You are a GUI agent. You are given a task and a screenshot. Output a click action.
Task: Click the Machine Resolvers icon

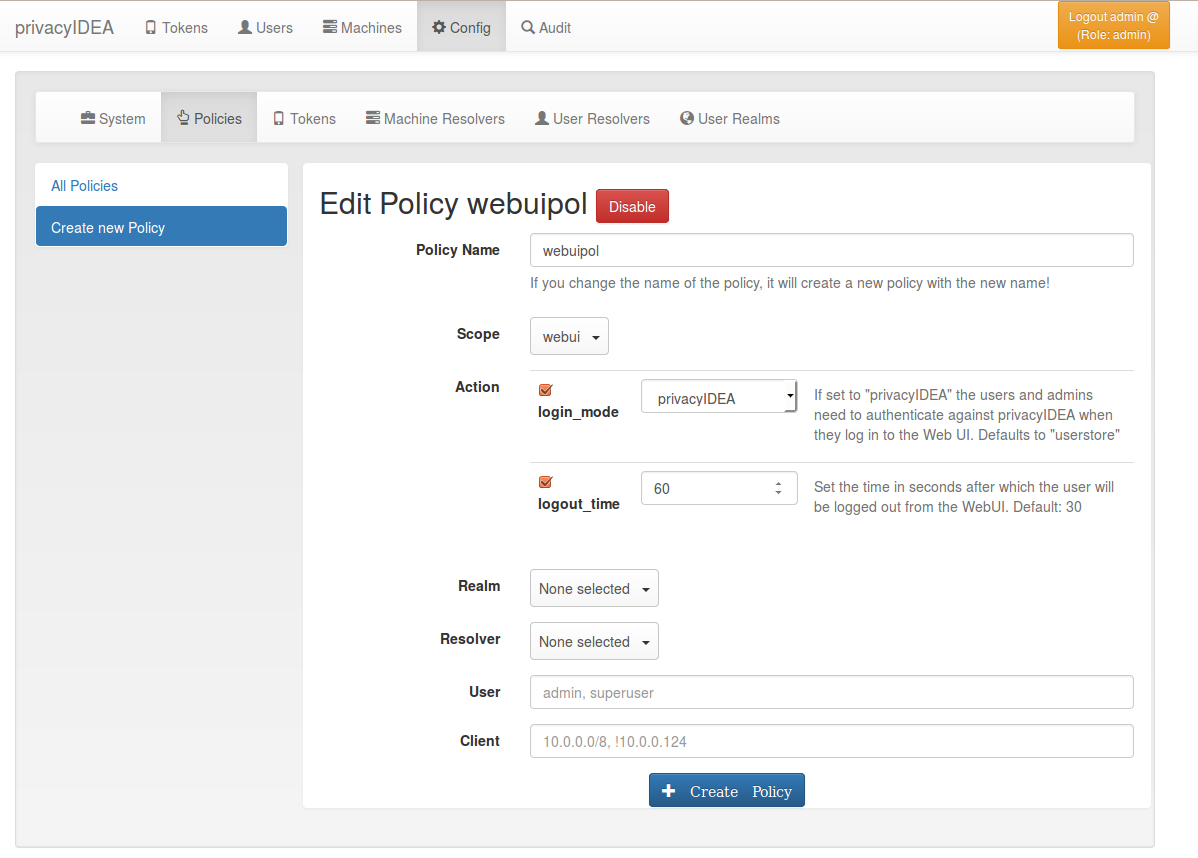click(371, 118)
